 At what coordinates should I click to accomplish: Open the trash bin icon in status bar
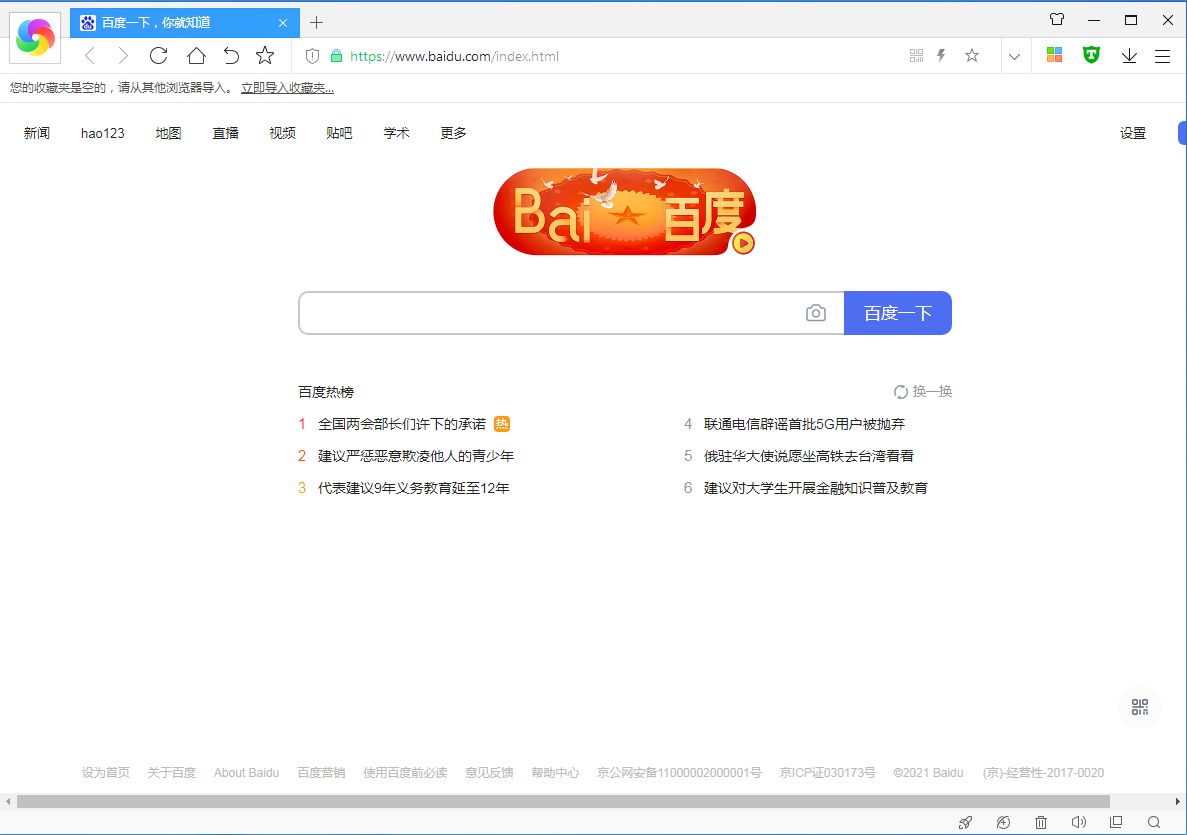[1041, 822]
